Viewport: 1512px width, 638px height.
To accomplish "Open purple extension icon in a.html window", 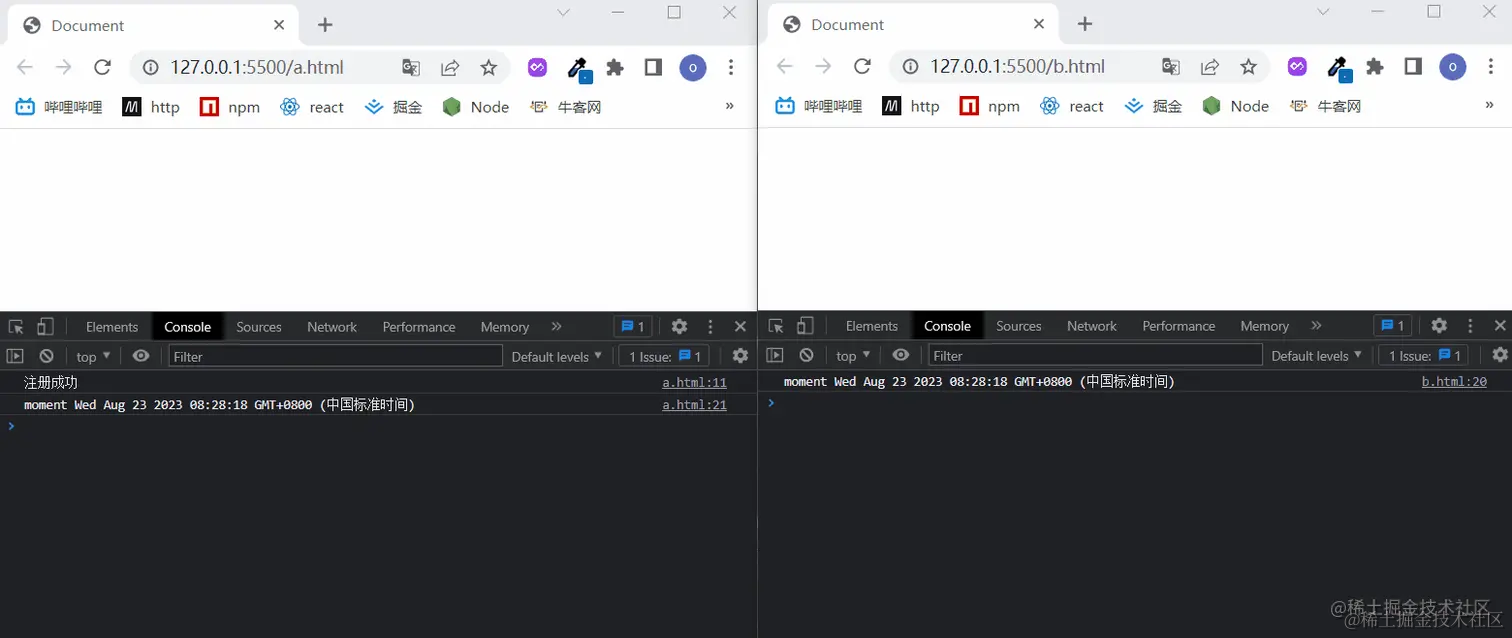I will [x=538, y=67].
